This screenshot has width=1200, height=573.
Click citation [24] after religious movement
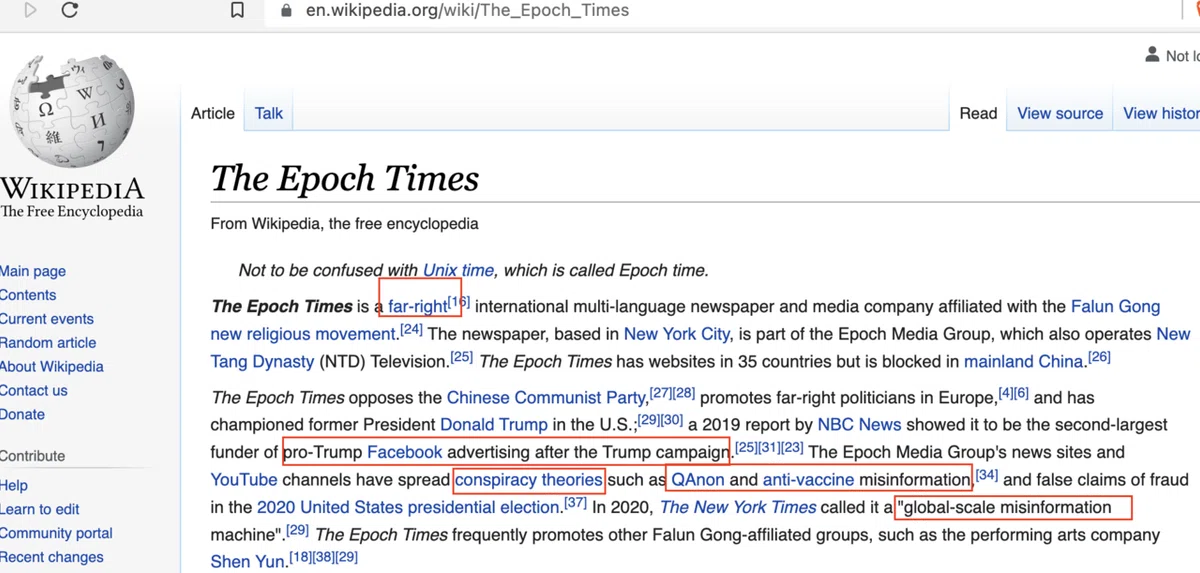(x=411, y=328)
